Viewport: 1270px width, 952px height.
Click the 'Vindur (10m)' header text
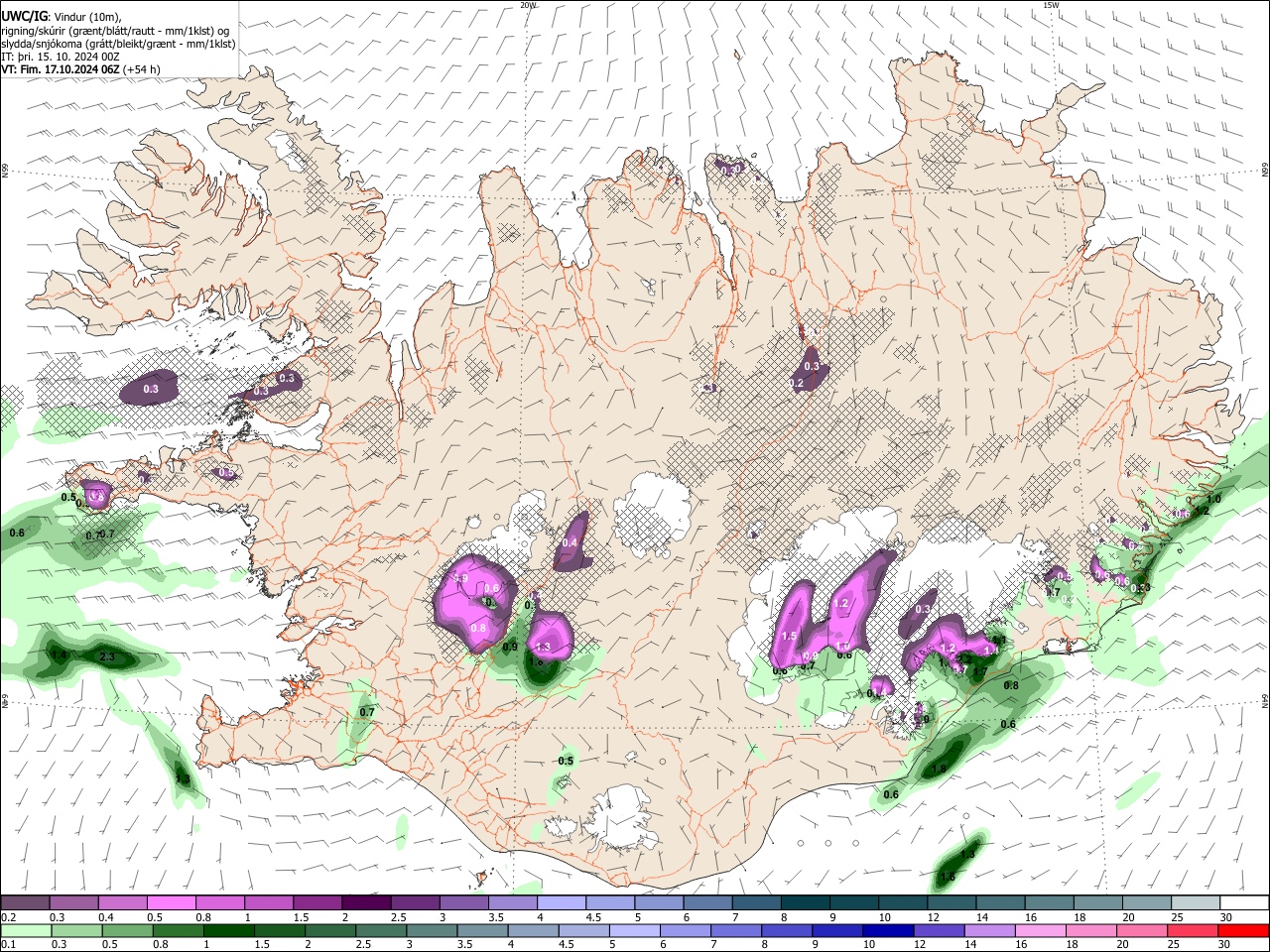(x=87, y=17)
